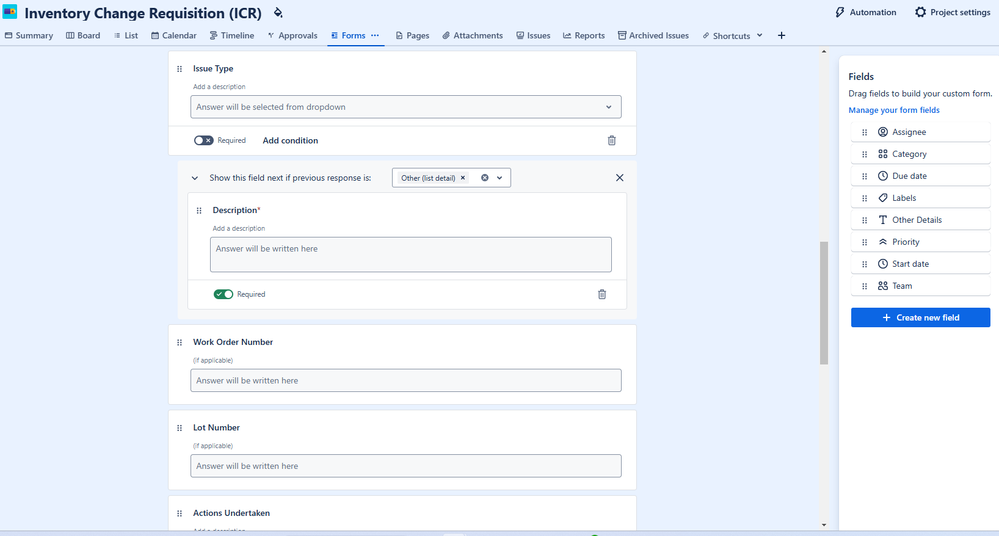999x536 pixels.
Task: Click the Lot Number answer field
Action: click(406, 466)
